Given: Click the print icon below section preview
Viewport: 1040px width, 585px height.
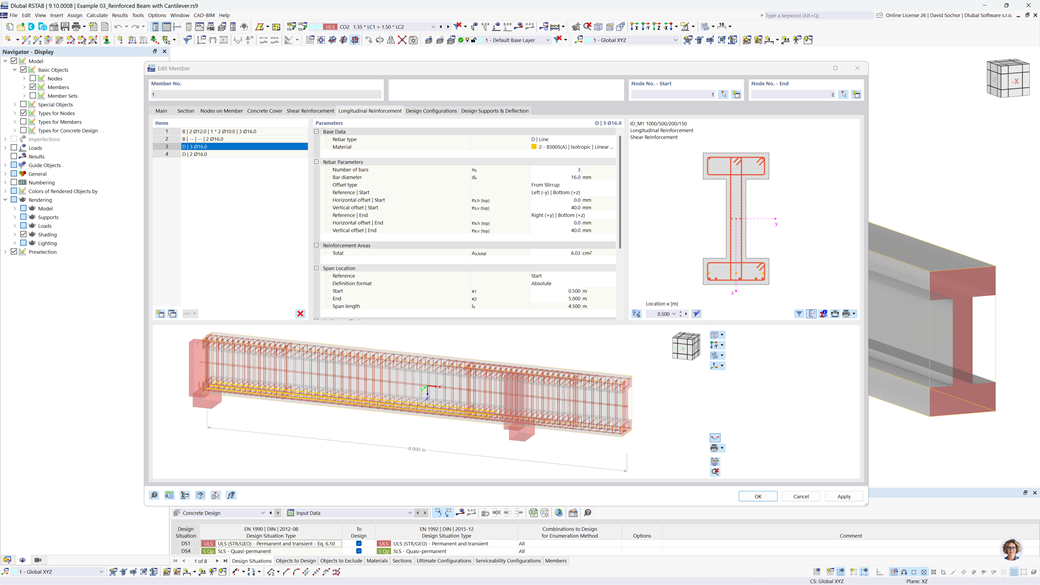Looking at the screenshot, I should pyautogui.click(x=846, y=314).
